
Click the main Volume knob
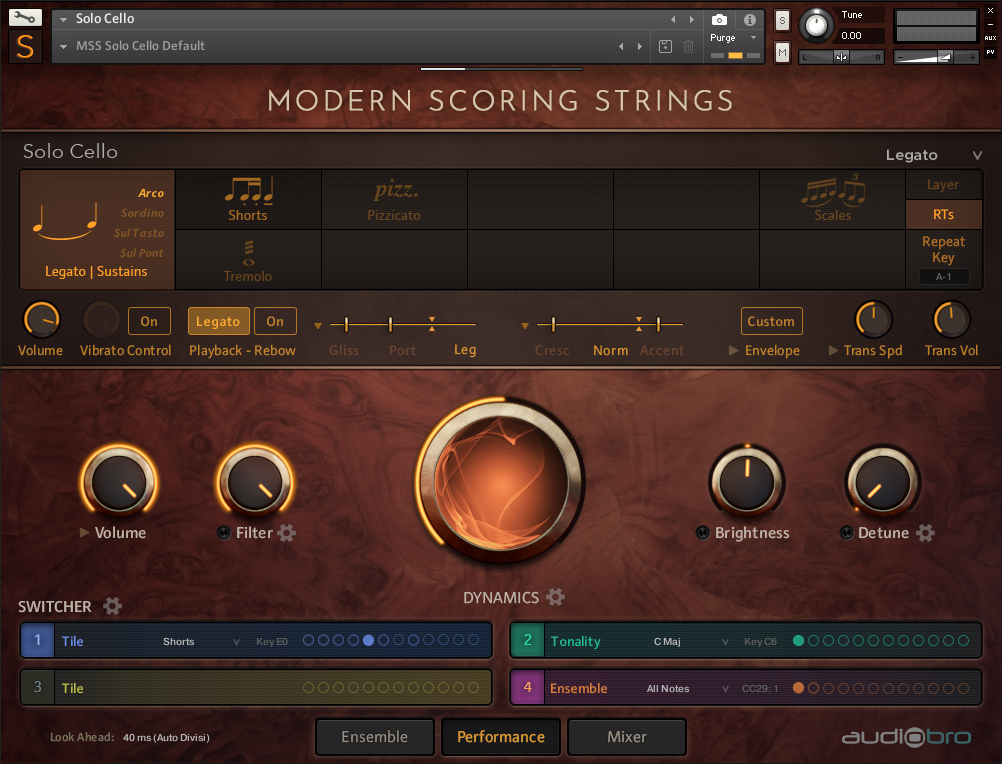coord(119,482)
